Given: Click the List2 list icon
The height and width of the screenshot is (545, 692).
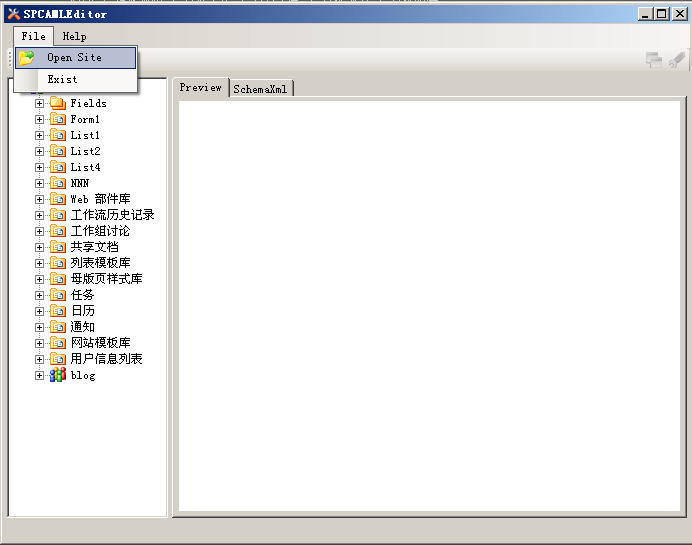Looking at the screenshot, I should tap(58, 151).
